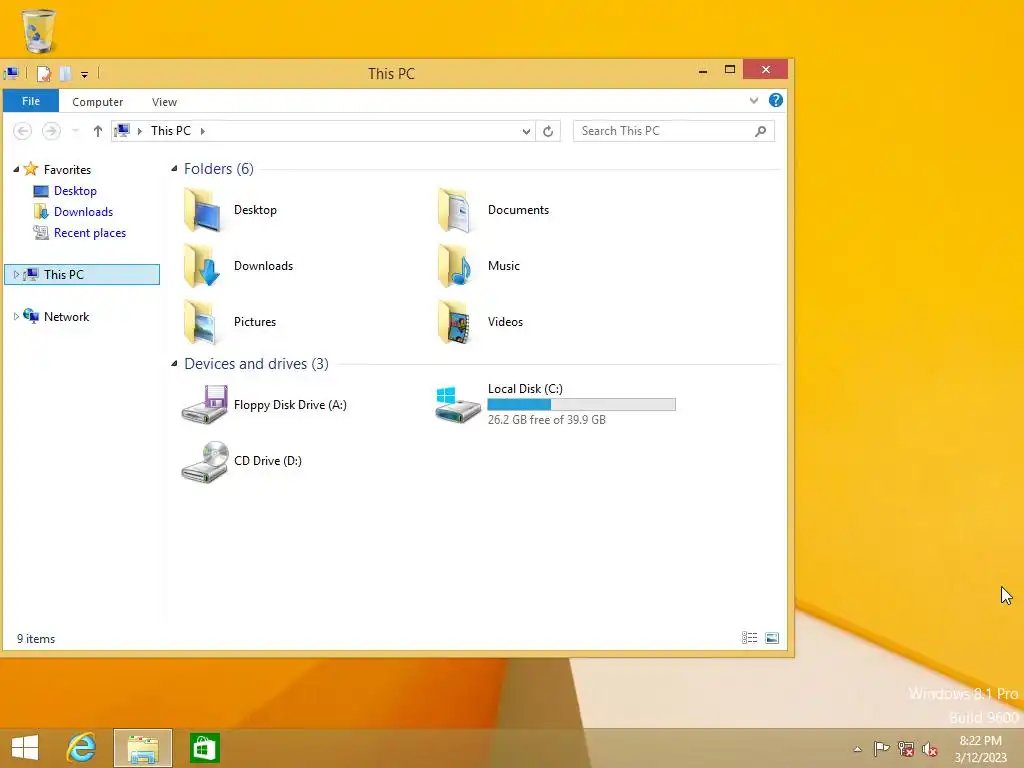Click the muted volume tray icon
Viewport: 1024px width, 768px height.
click(x=930, y=749)
